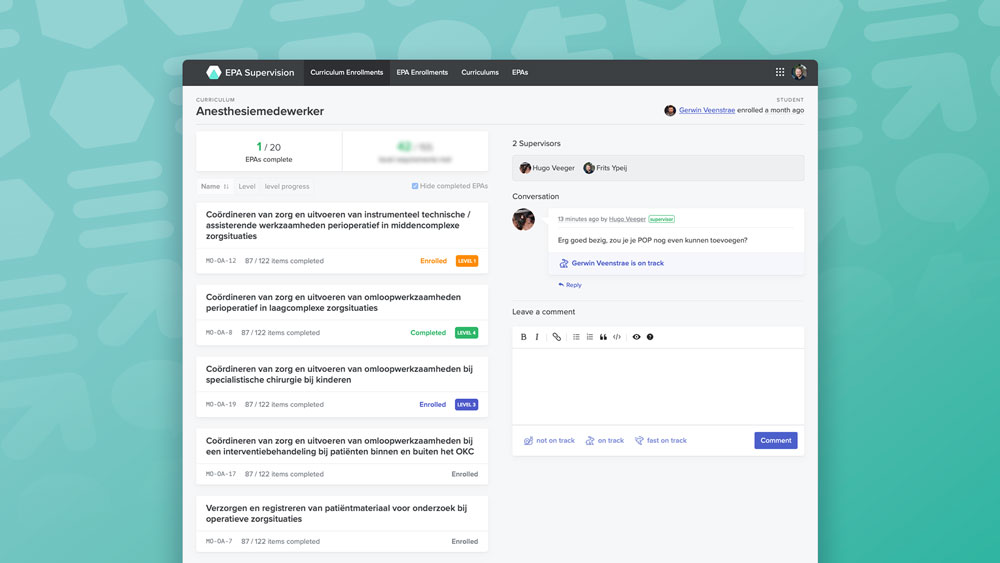
Task: Open the apps grid menu icon
Action: pyautogui.click(x=780, y=72)
